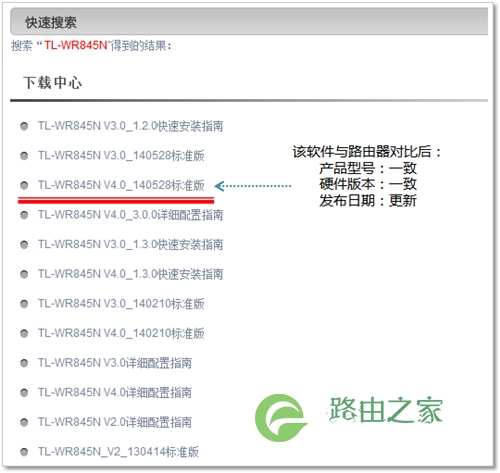Open TL-WR845N V3.0_1.2.0 quick install guide link
The height and width of the screenshot is (473, 500).
[x=130, y=126]
